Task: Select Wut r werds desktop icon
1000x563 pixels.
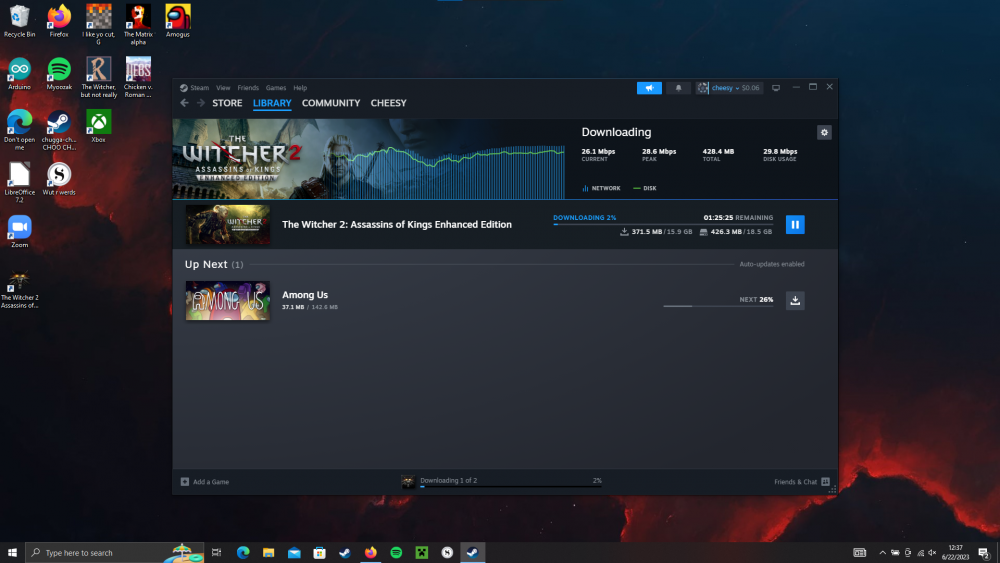Action: [59, 179]
